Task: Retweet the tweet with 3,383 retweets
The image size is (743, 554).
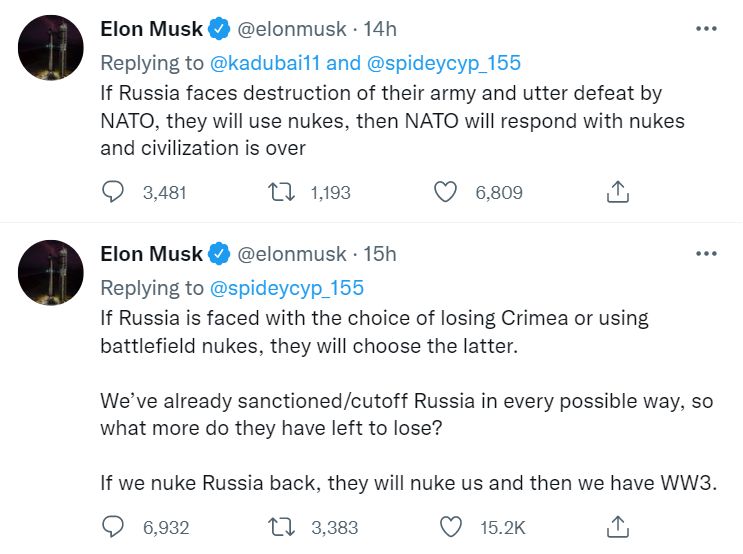Action: coord(278,526)
